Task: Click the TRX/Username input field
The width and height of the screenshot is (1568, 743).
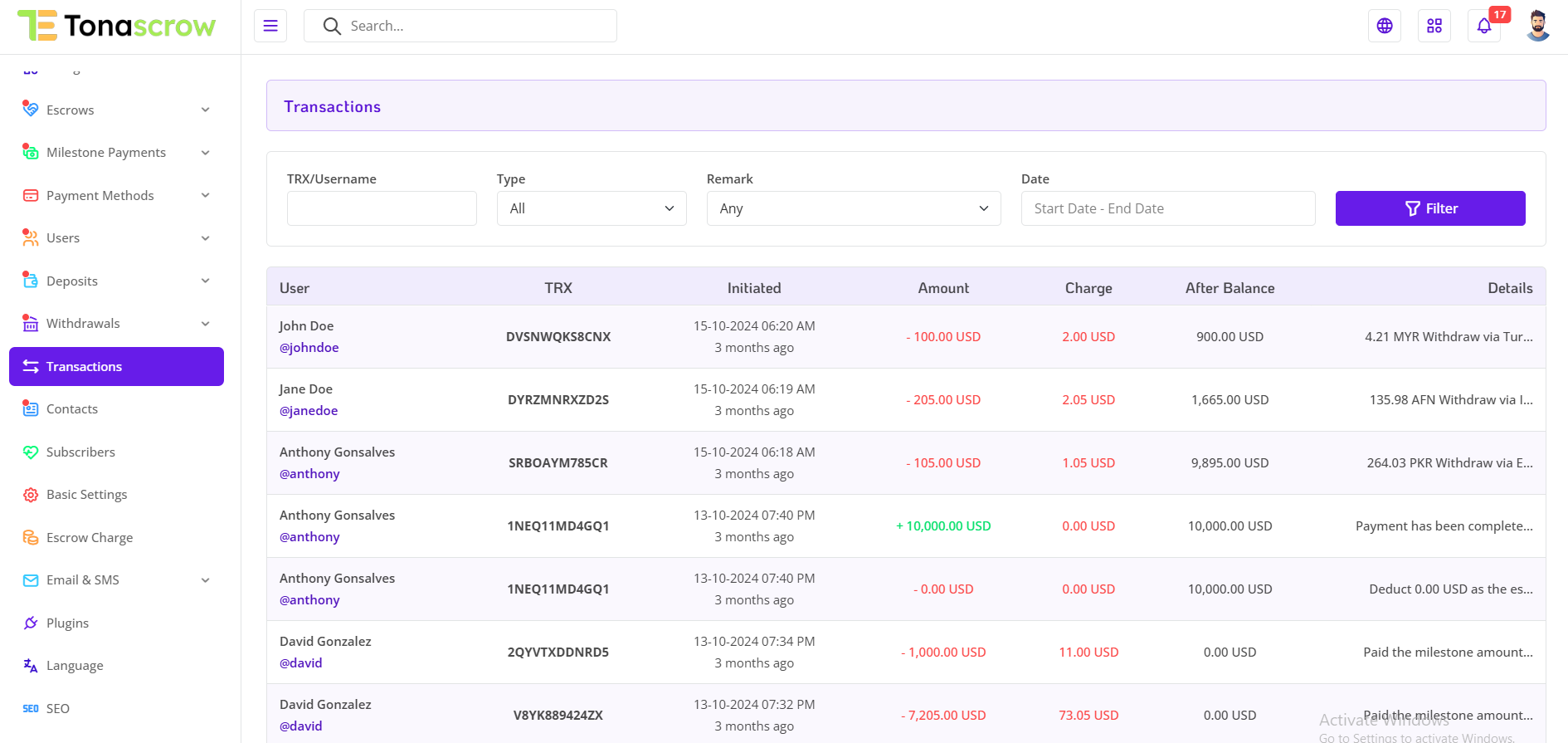Action: (382, 208)
